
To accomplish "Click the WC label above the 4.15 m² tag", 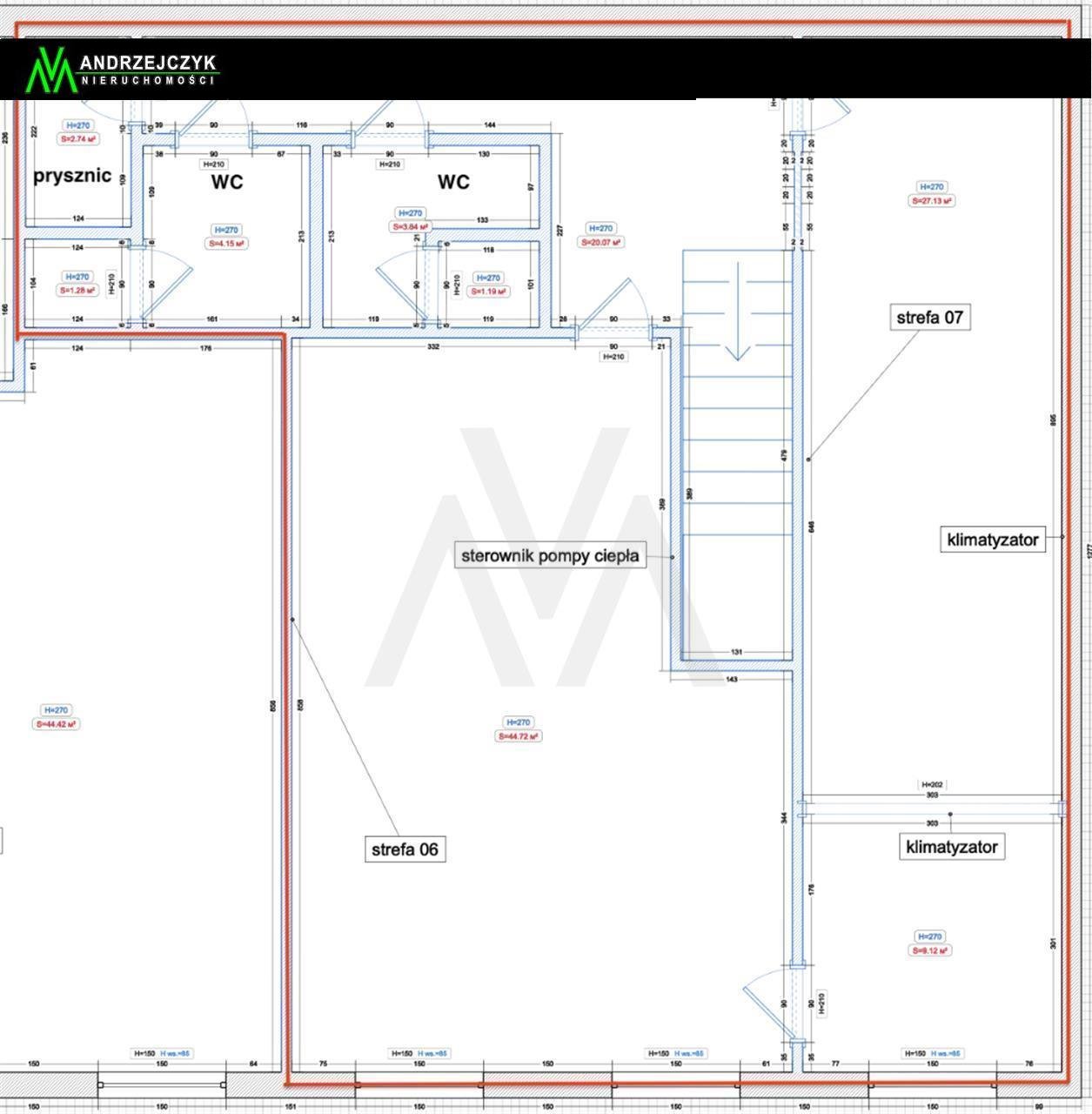I will [226, 182].
